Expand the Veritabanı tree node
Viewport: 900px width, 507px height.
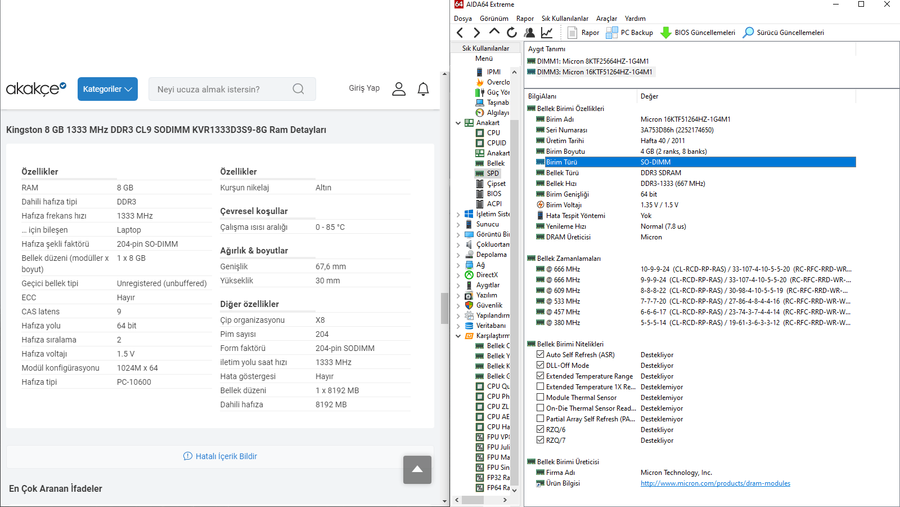click(x=458, y=326)
